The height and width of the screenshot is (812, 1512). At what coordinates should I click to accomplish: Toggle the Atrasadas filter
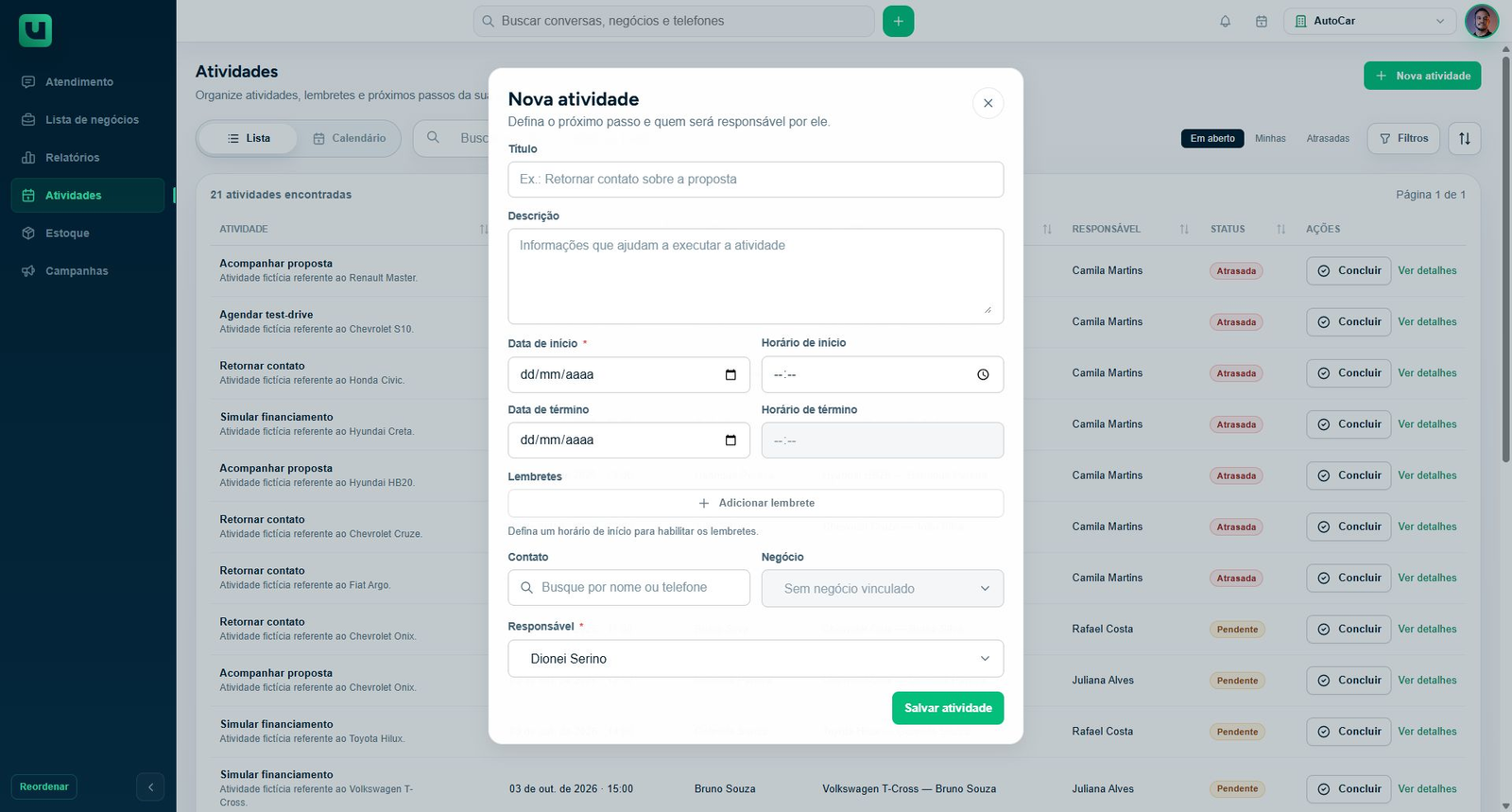click(x=1328, y=138)
